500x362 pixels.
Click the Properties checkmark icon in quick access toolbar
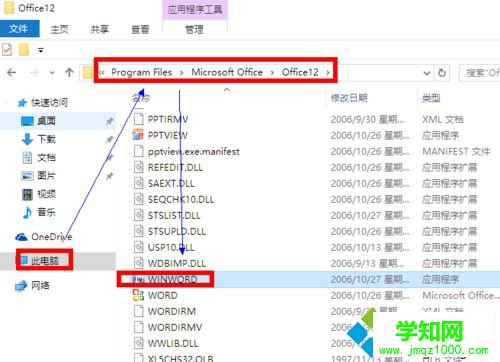[x=7, y=50]
